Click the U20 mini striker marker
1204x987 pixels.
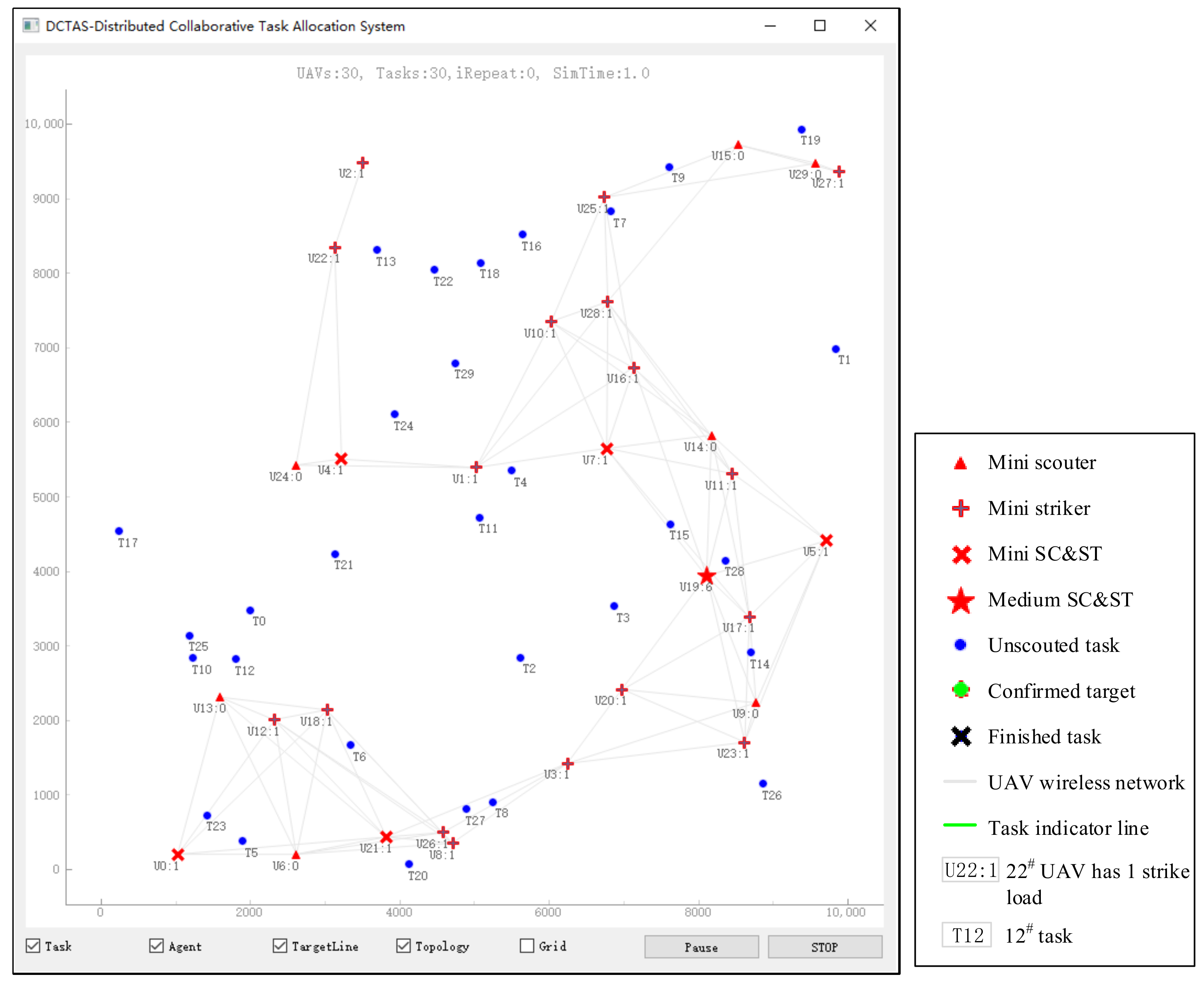tap(621, 690)
